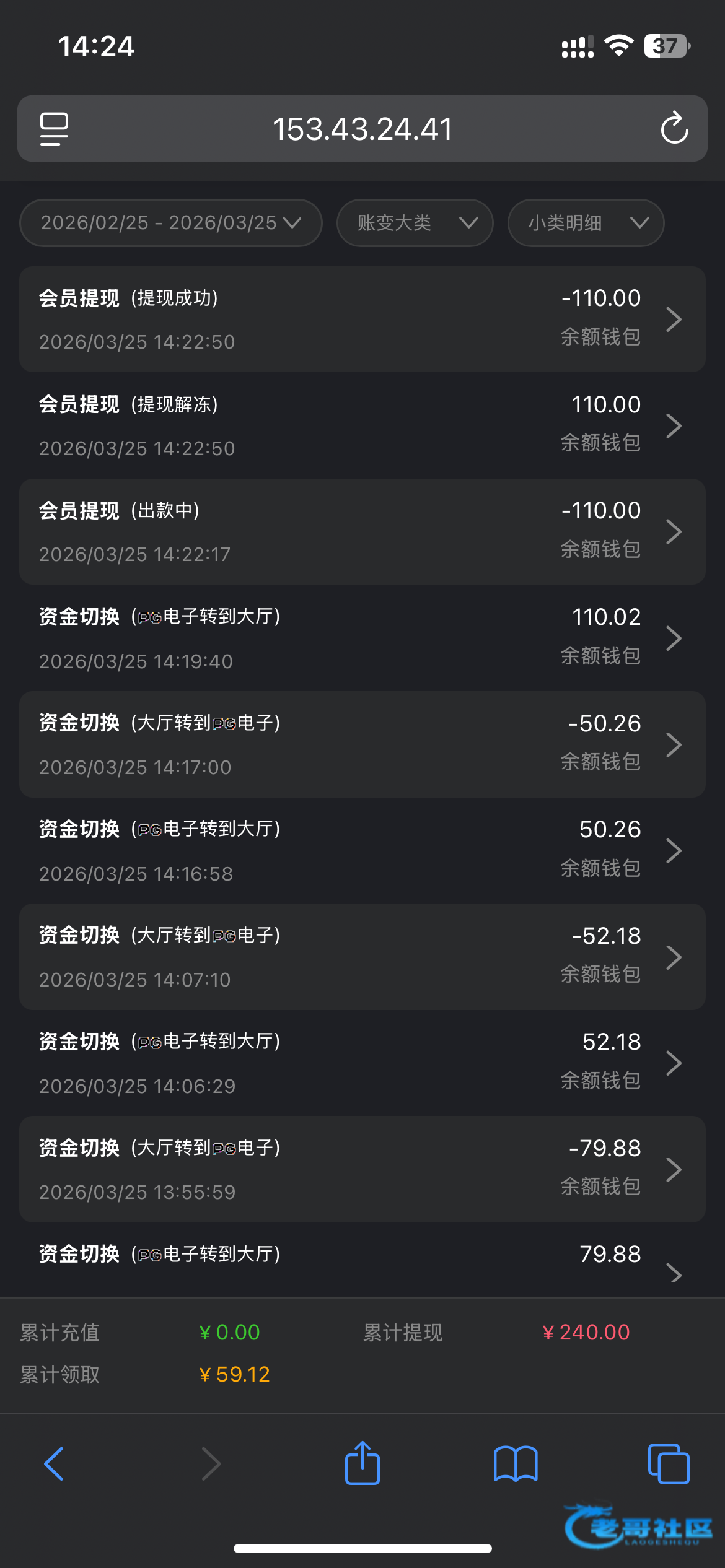Tap the browser forward arrow

211,1464
